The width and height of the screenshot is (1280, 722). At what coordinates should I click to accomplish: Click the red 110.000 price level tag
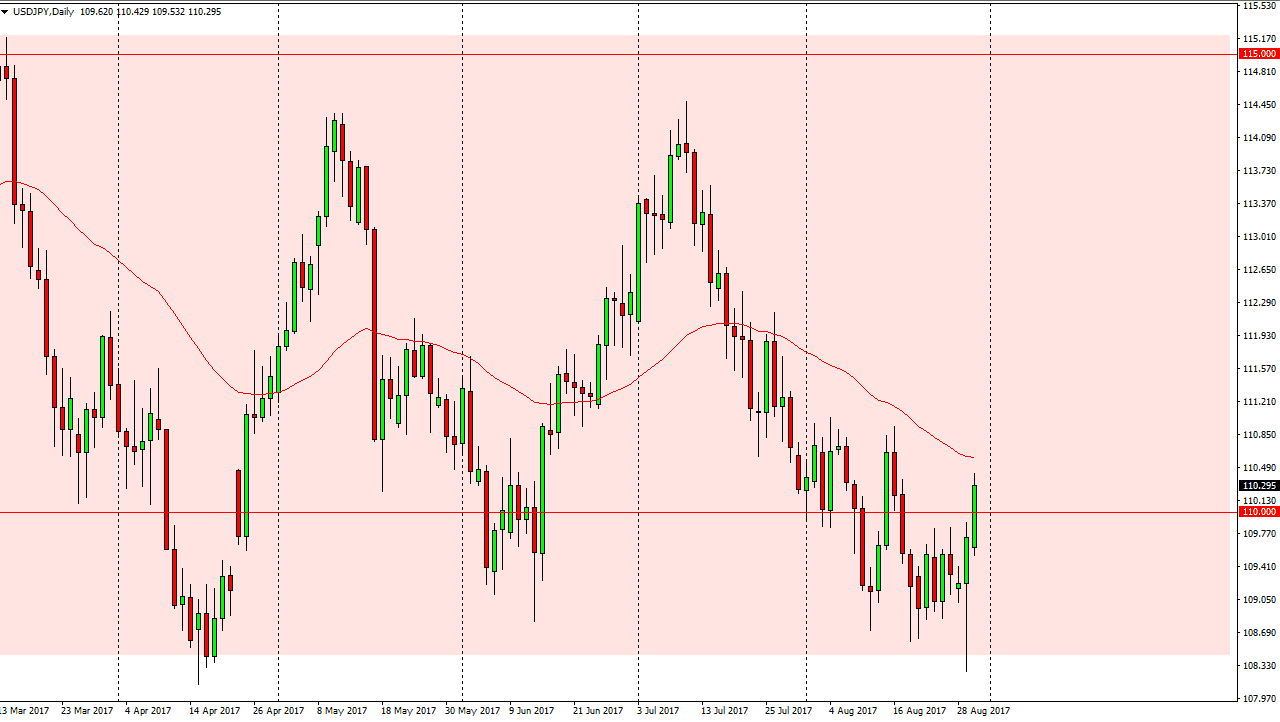[x=1257, y=512]
